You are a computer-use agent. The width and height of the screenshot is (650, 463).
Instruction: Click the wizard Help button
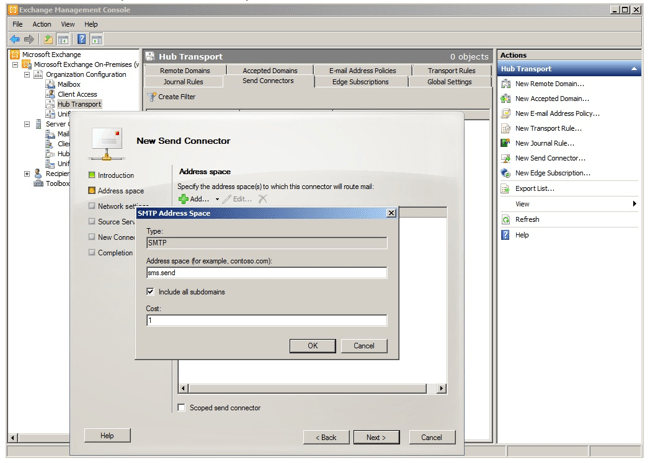[x=107, y=436]
